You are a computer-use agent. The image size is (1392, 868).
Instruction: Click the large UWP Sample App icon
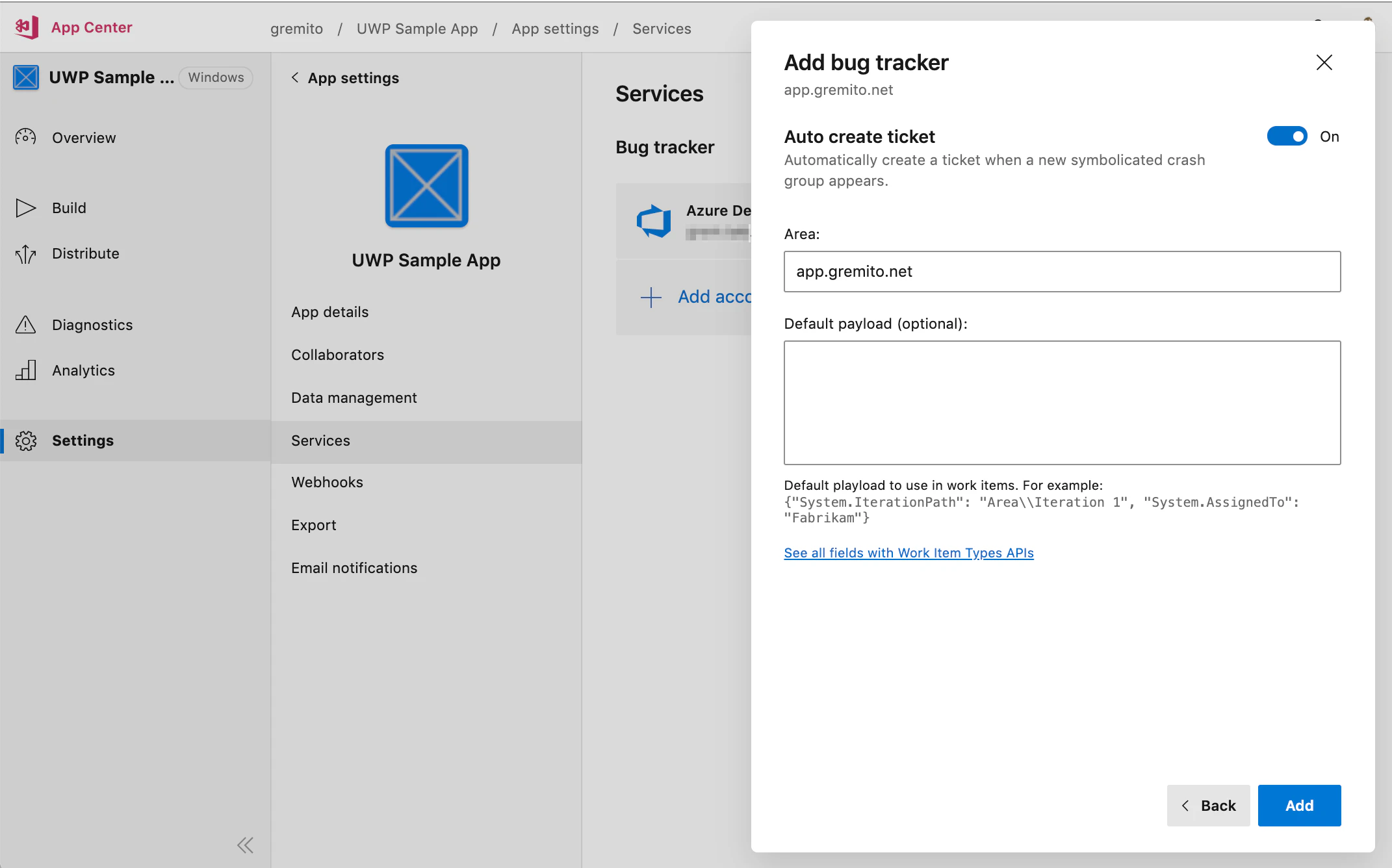coord(426,186)
